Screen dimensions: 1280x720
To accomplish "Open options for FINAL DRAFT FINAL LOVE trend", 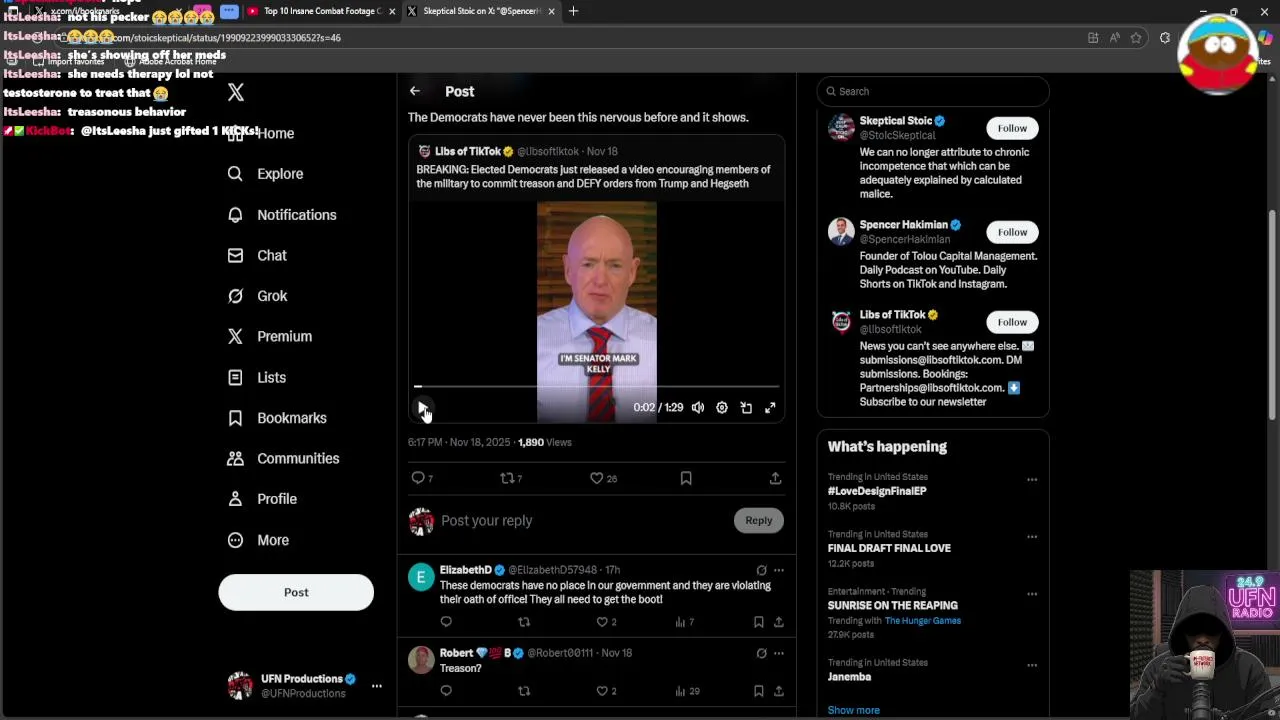I will [1032, 537].
